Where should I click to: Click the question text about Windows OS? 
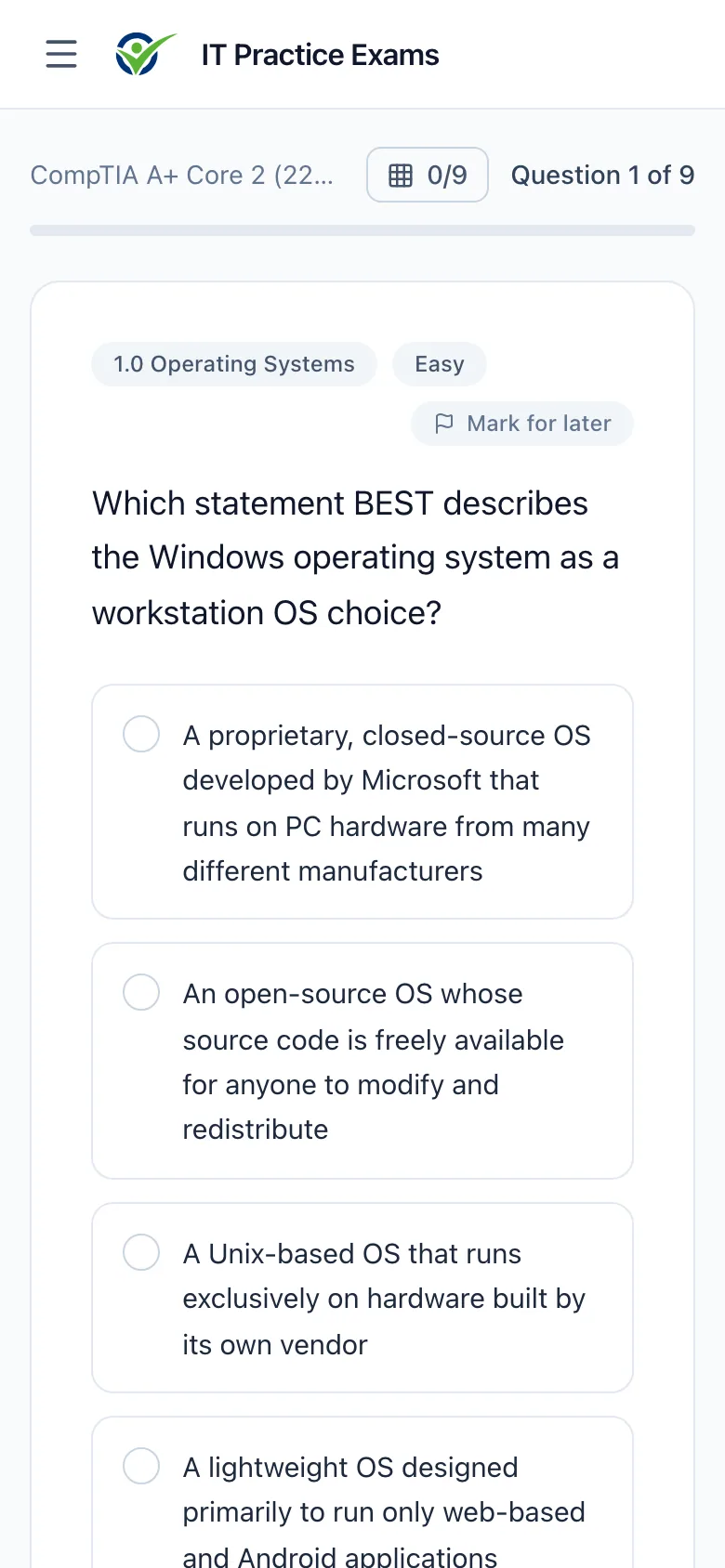point(356,558)
